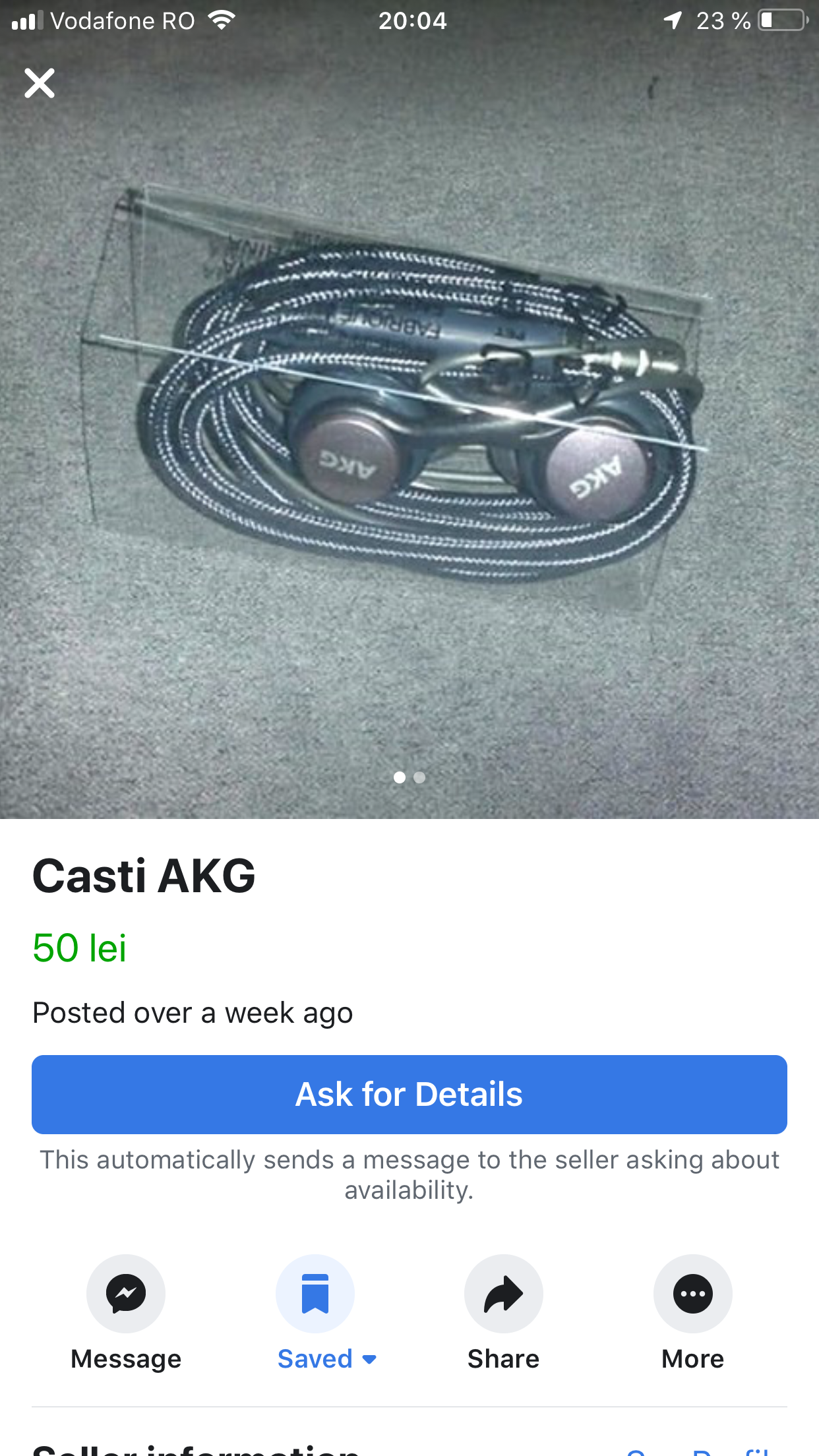Viewport: 819px width, 1456px height.
Task: Tap the Message label
Action: click(126, 1360)
